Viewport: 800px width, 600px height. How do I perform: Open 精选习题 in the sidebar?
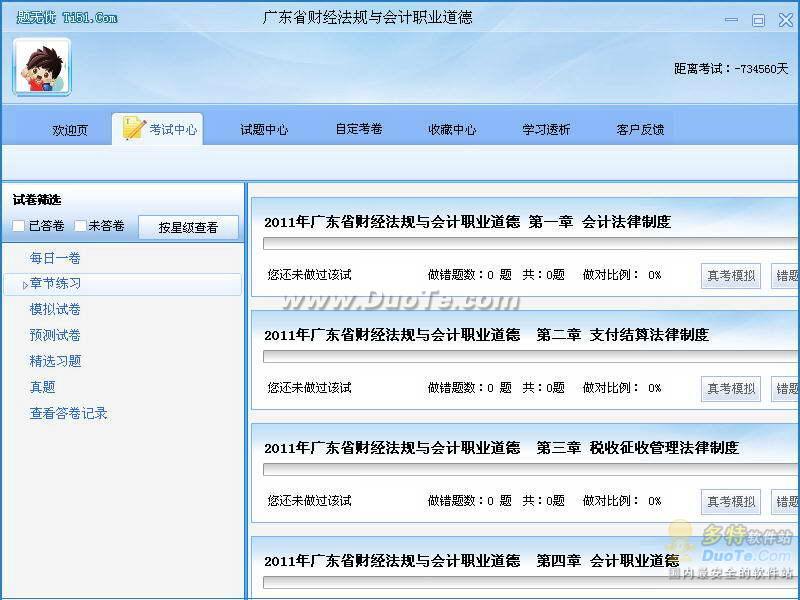point(55,361)
